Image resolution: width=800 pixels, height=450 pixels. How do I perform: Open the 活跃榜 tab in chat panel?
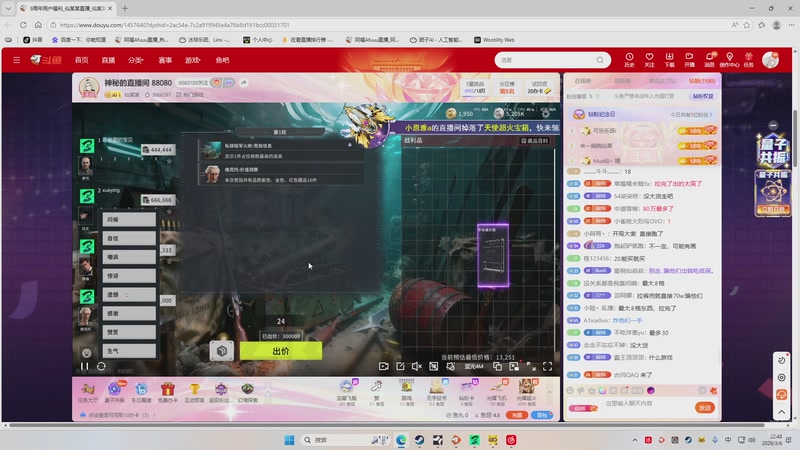[x=622, y=81]
